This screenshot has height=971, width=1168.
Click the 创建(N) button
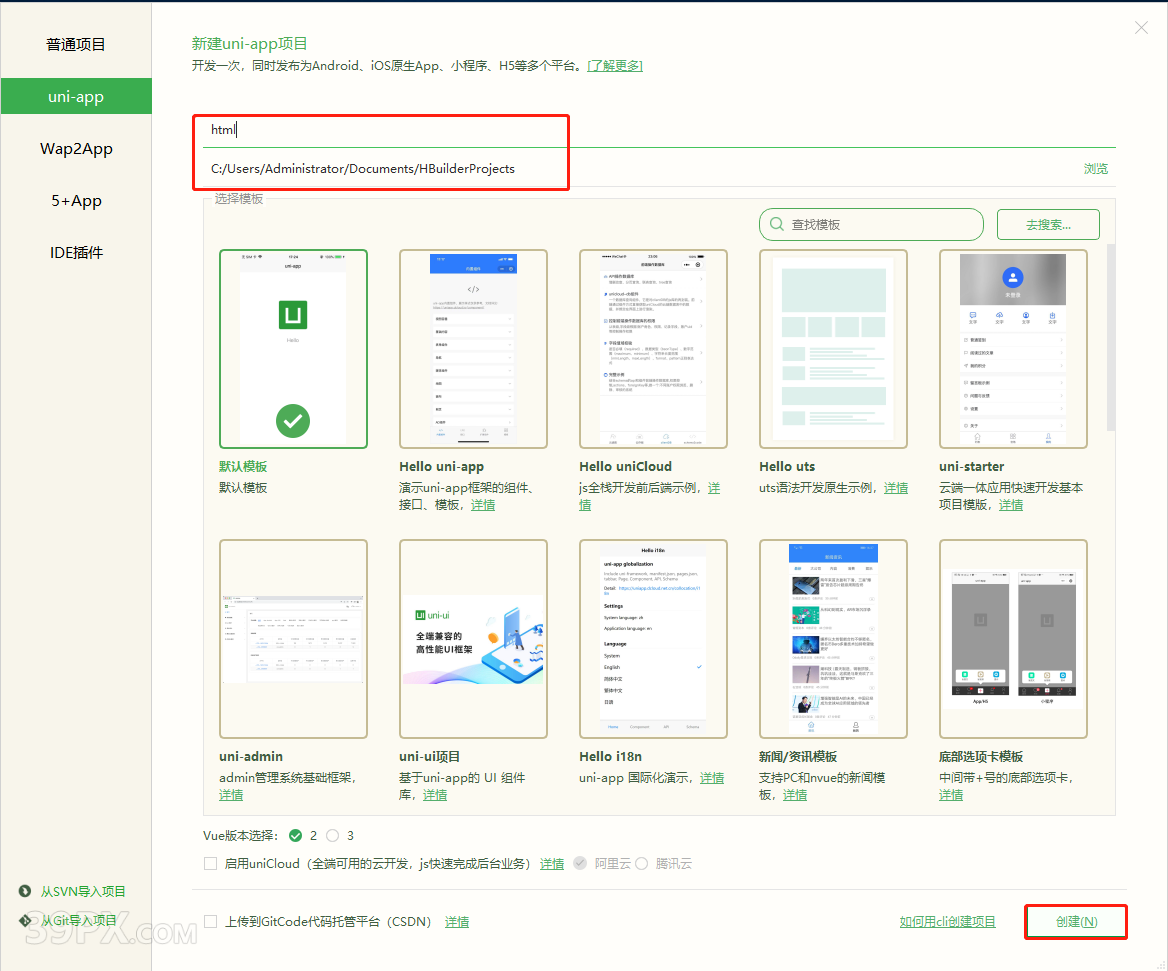(1076, 922)
